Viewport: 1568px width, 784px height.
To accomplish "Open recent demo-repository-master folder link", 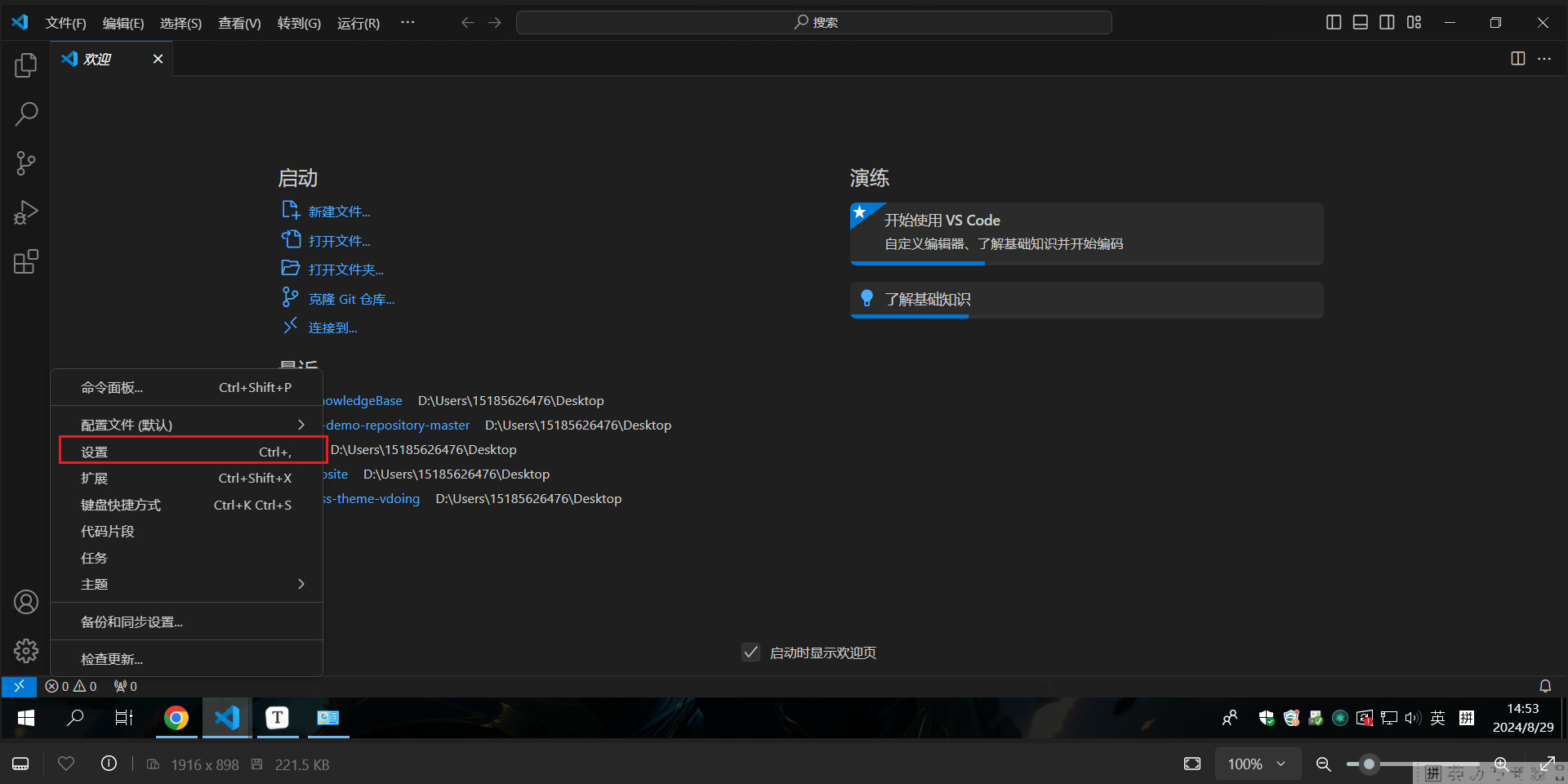I will [397, 425].
